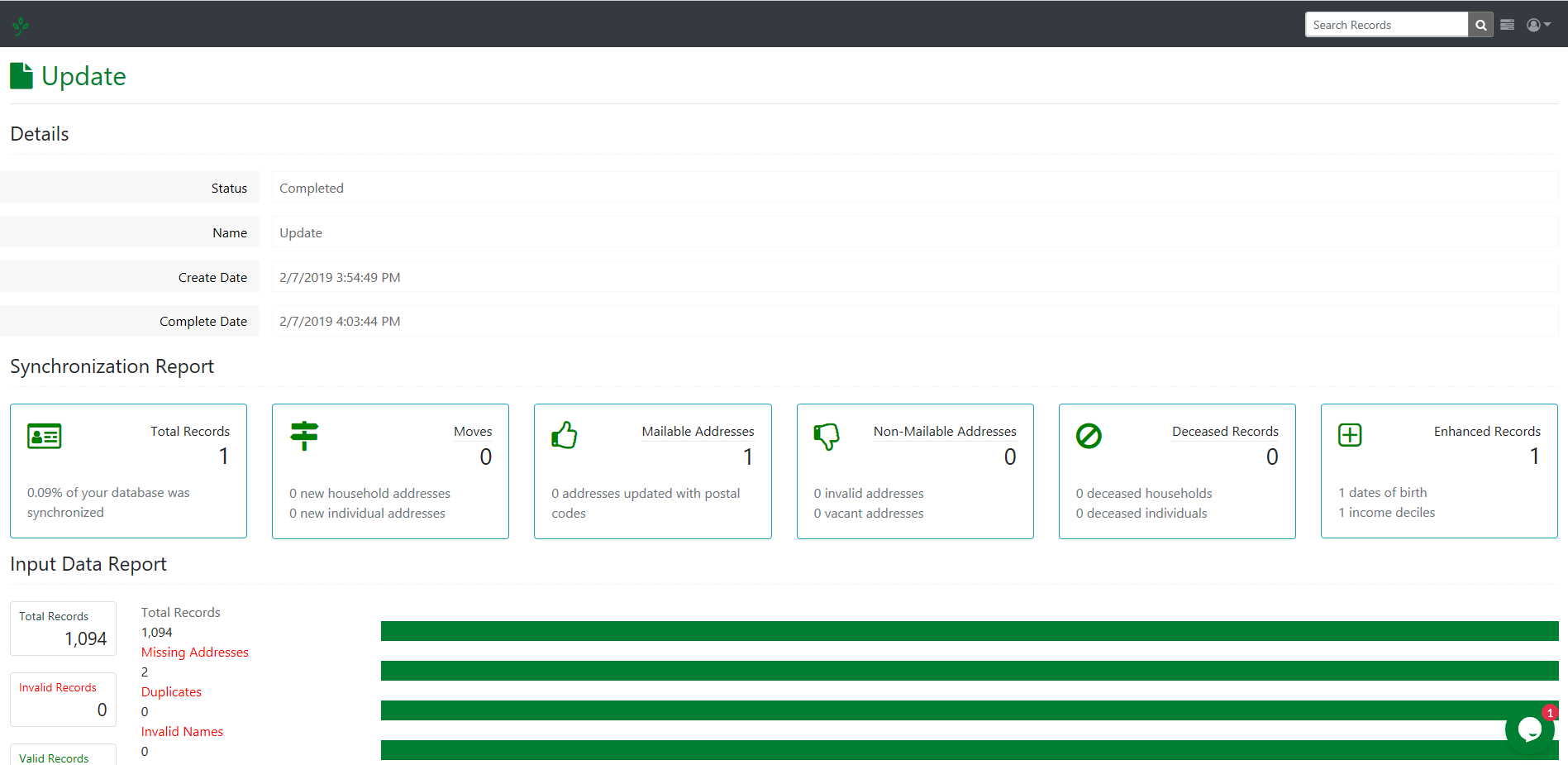Open the records list icon in navbar

point(1507,25)
